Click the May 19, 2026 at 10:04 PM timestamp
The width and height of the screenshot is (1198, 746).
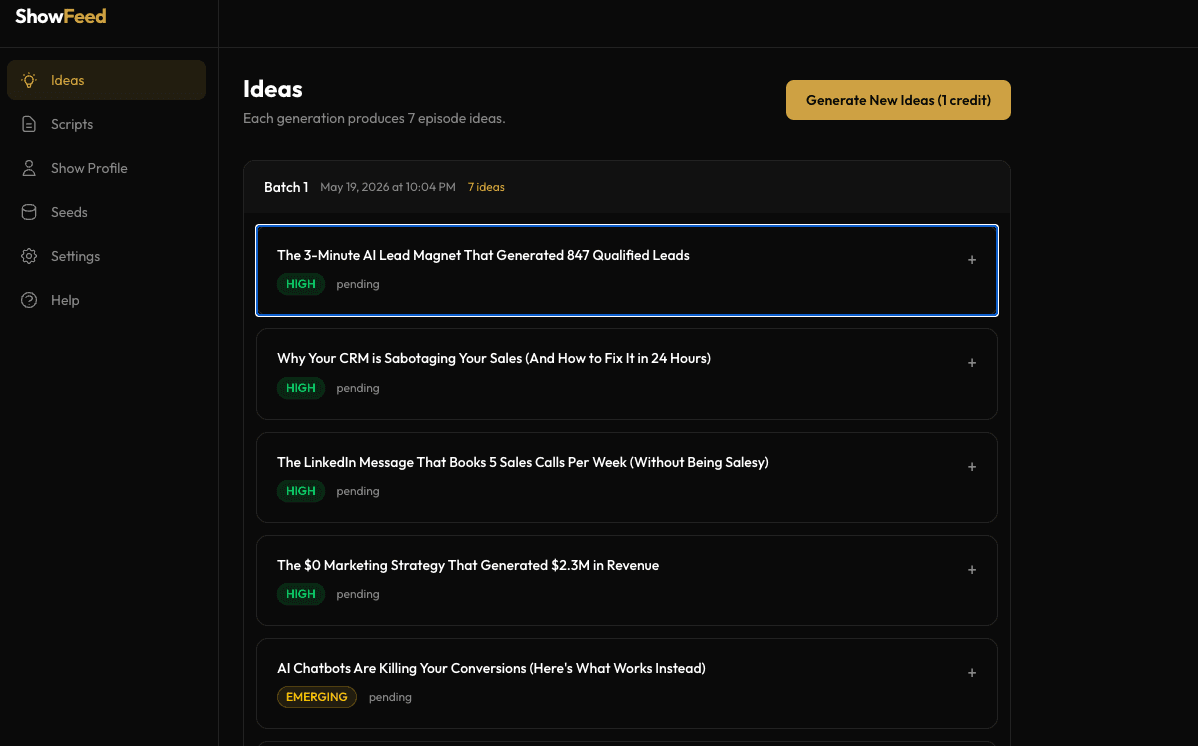pyautogui.click(x=387, y=187)
